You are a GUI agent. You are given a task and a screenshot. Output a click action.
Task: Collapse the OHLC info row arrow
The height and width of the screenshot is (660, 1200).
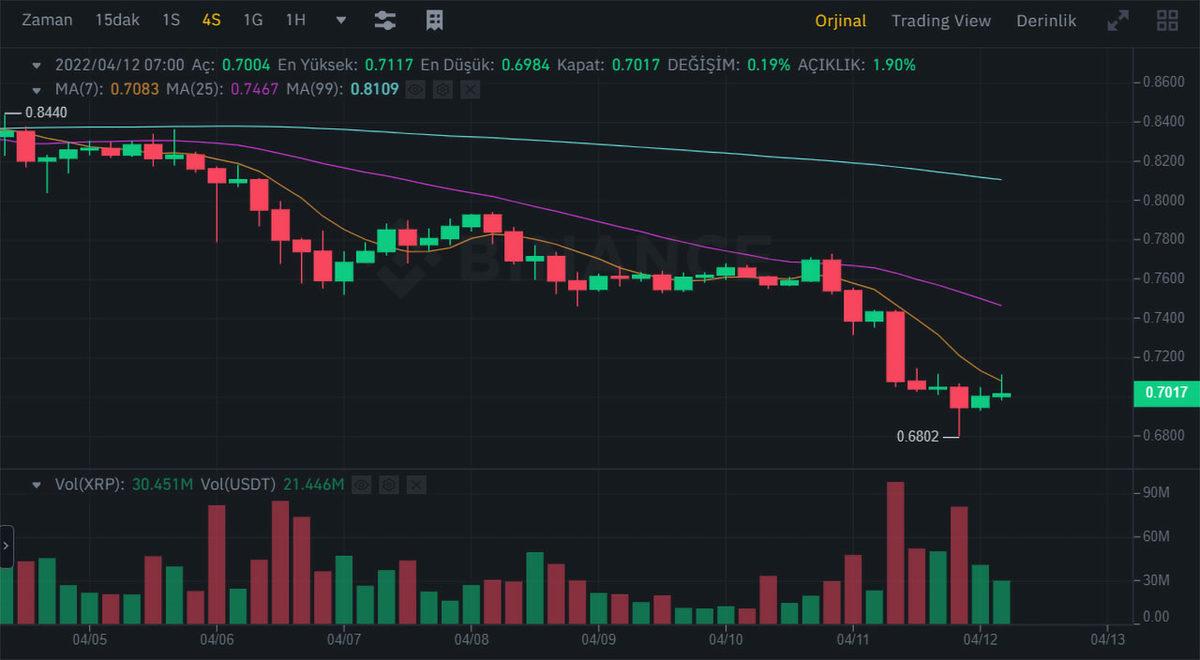(x=37, y=65)
